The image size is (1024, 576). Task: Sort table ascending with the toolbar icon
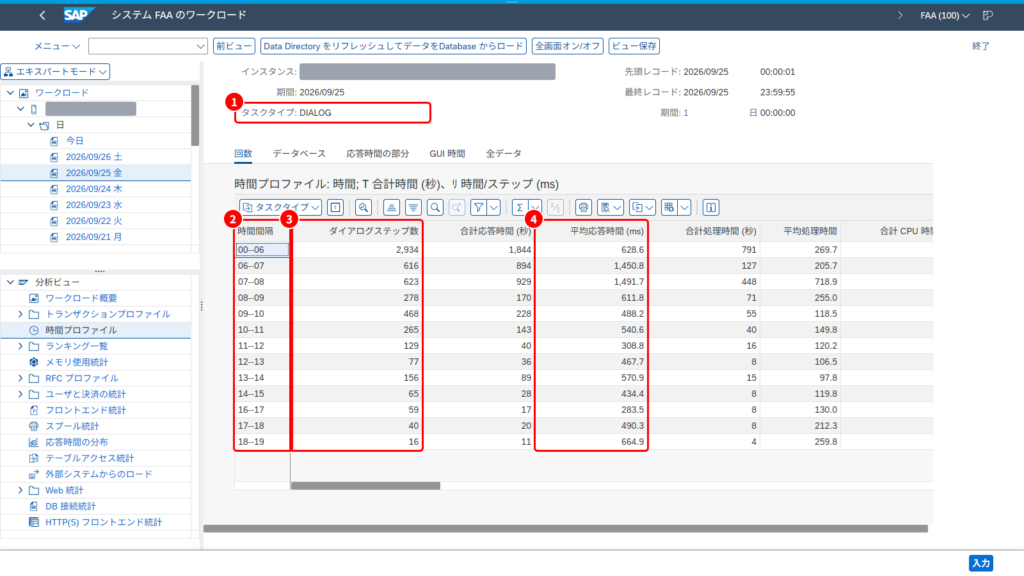391,208
